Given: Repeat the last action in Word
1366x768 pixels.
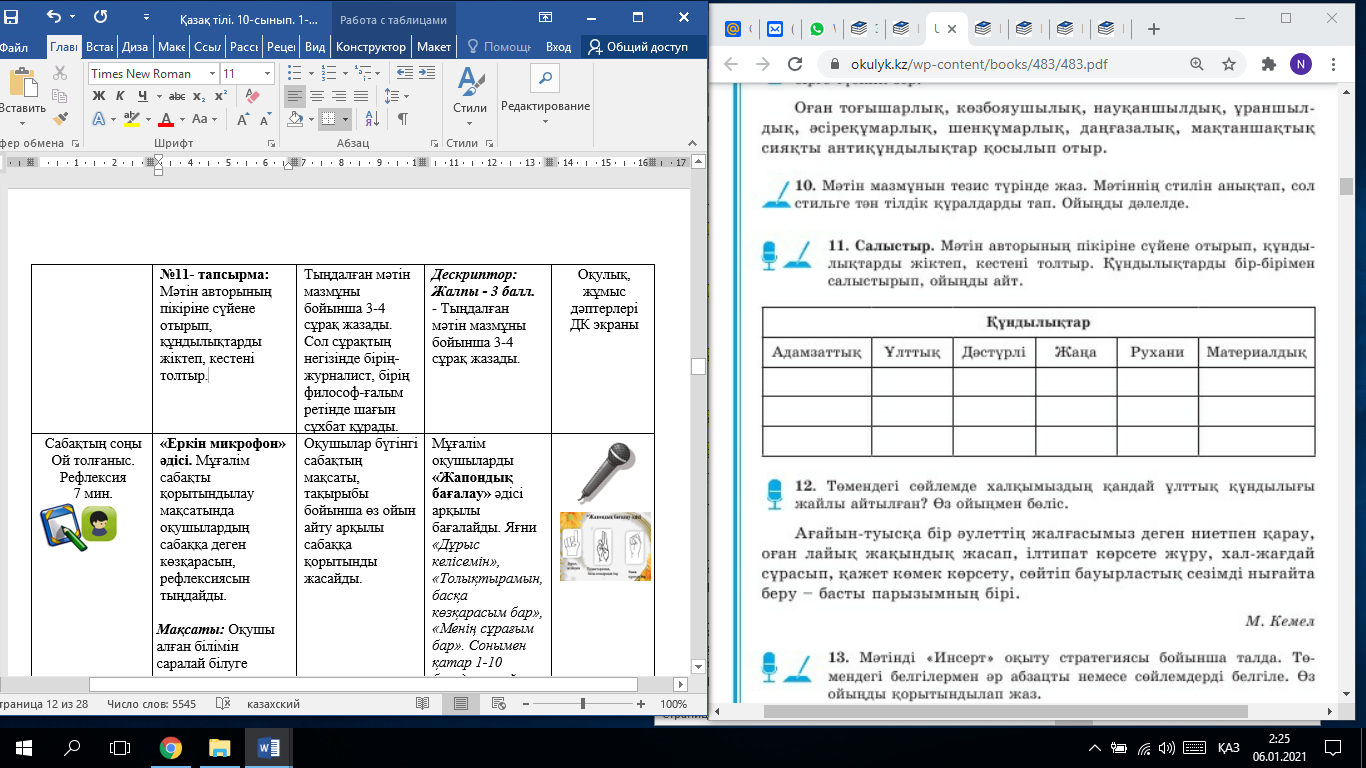Looking at the screenshot, I should pyautogui.click(x=101, y=17).
